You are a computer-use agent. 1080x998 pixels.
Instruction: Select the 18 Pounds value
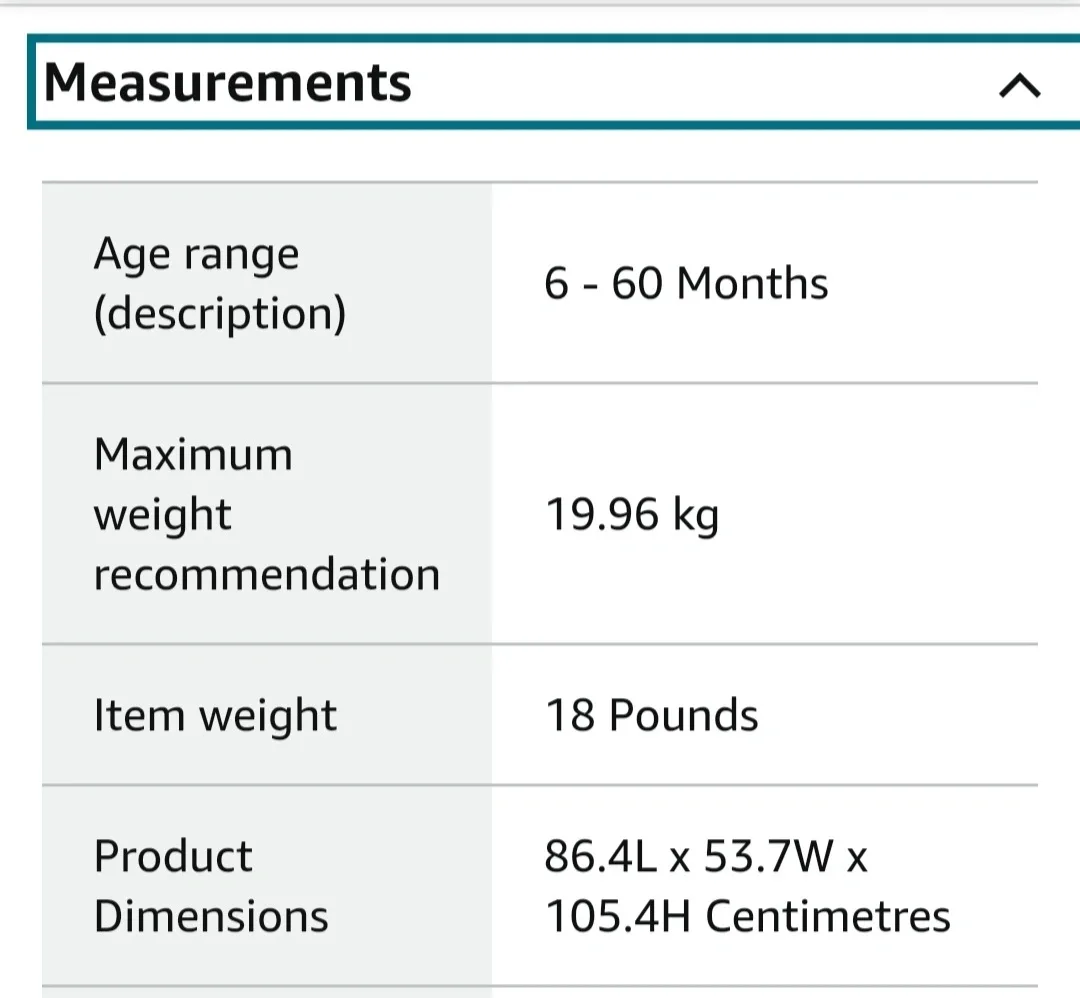click(650, 714)
